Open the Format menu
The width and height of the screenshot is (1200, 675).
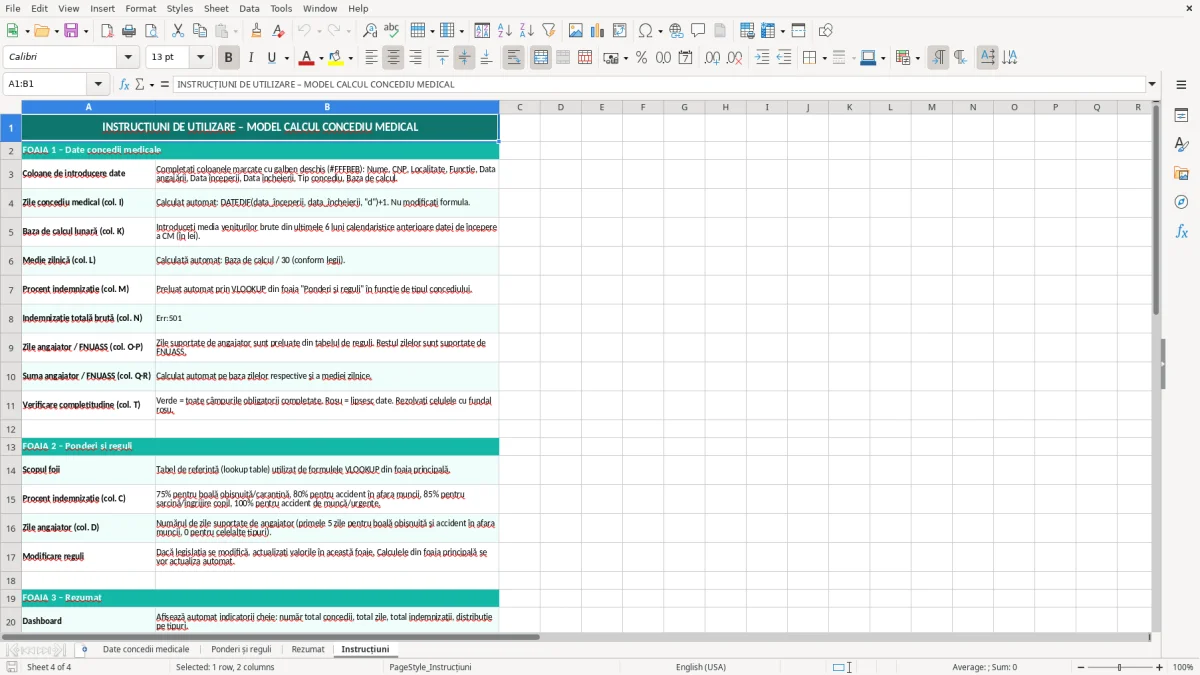point(140,8)
